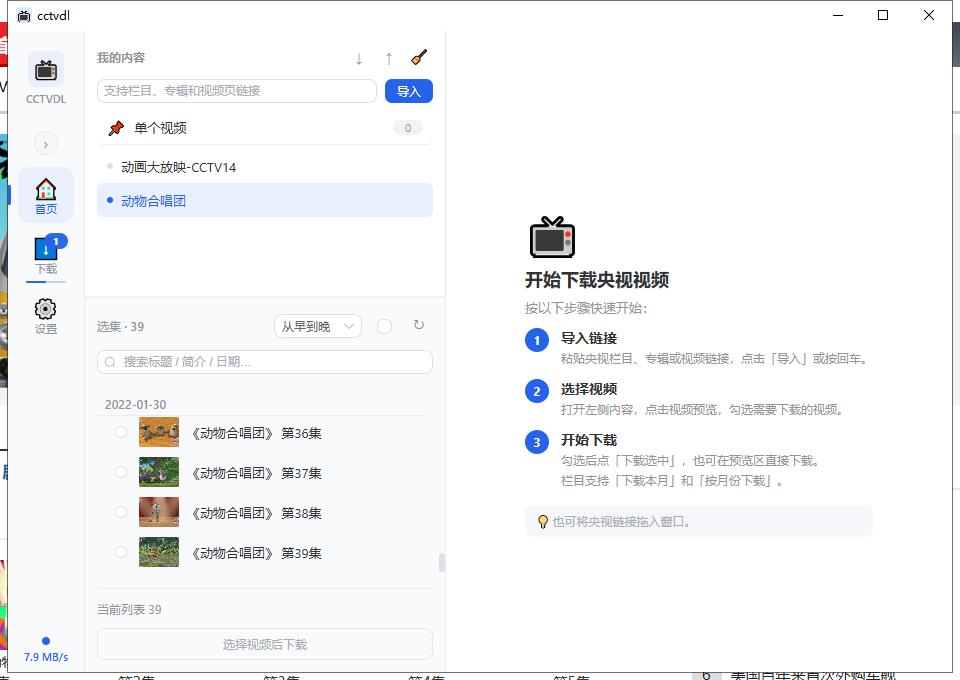The height and width of the screenshot is (680, 960).
Task: Click the 第36集 video thumbnail
Action: 159,432
